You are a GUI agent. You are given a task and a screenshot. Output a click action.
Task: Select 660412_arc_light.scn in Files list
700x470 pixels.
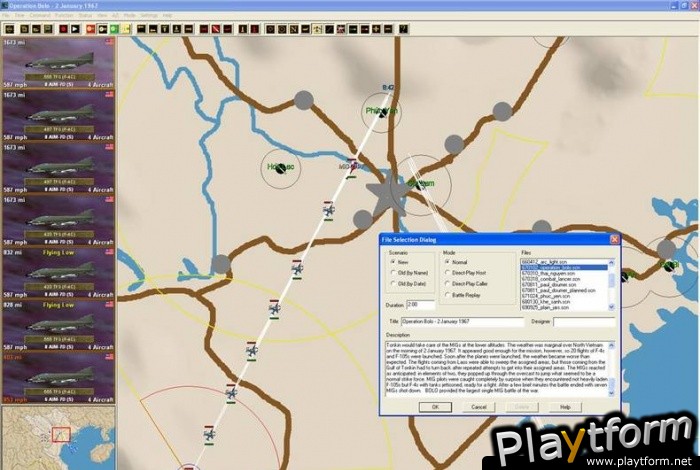(564, 262)
